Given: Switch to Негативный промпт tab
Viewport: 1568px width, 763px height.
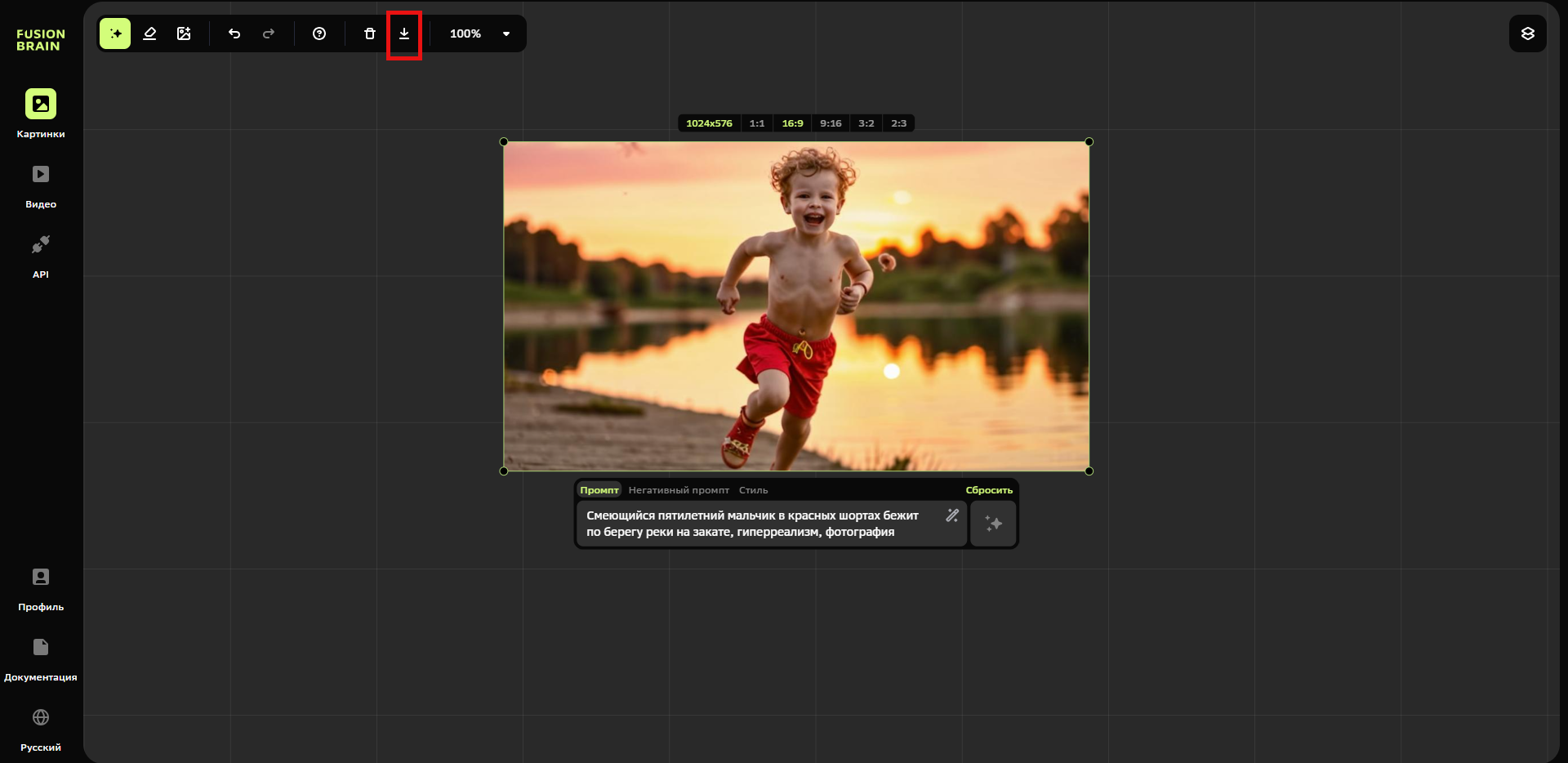Looking at the screenshot, I should pos(679,490).
